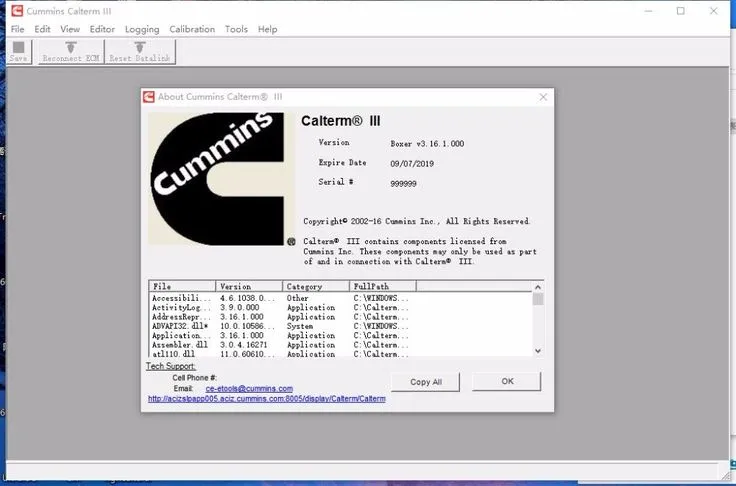
Task: Open the View menu
Action: pyautogui.click(x=70, y=29)
